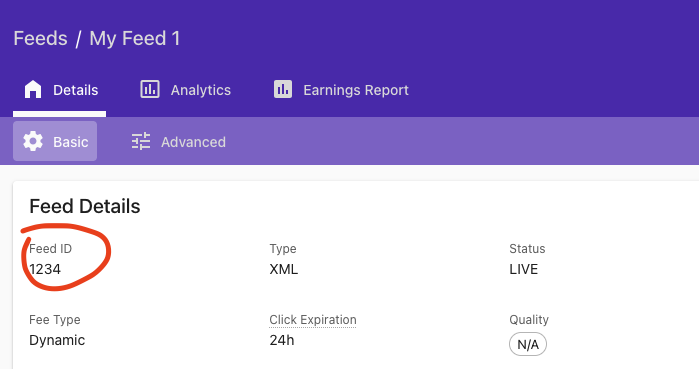Click the Feed ID label
The height and width of the screenshot is (369, 699).
click(x=50, y=249)
